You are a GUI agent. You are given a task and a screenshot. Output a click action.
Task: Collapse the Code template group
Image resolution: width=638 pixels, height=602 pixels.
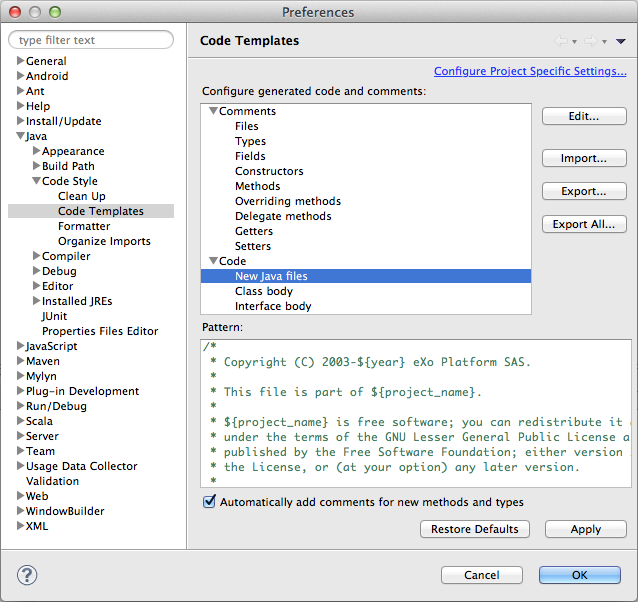coord(213,261)
